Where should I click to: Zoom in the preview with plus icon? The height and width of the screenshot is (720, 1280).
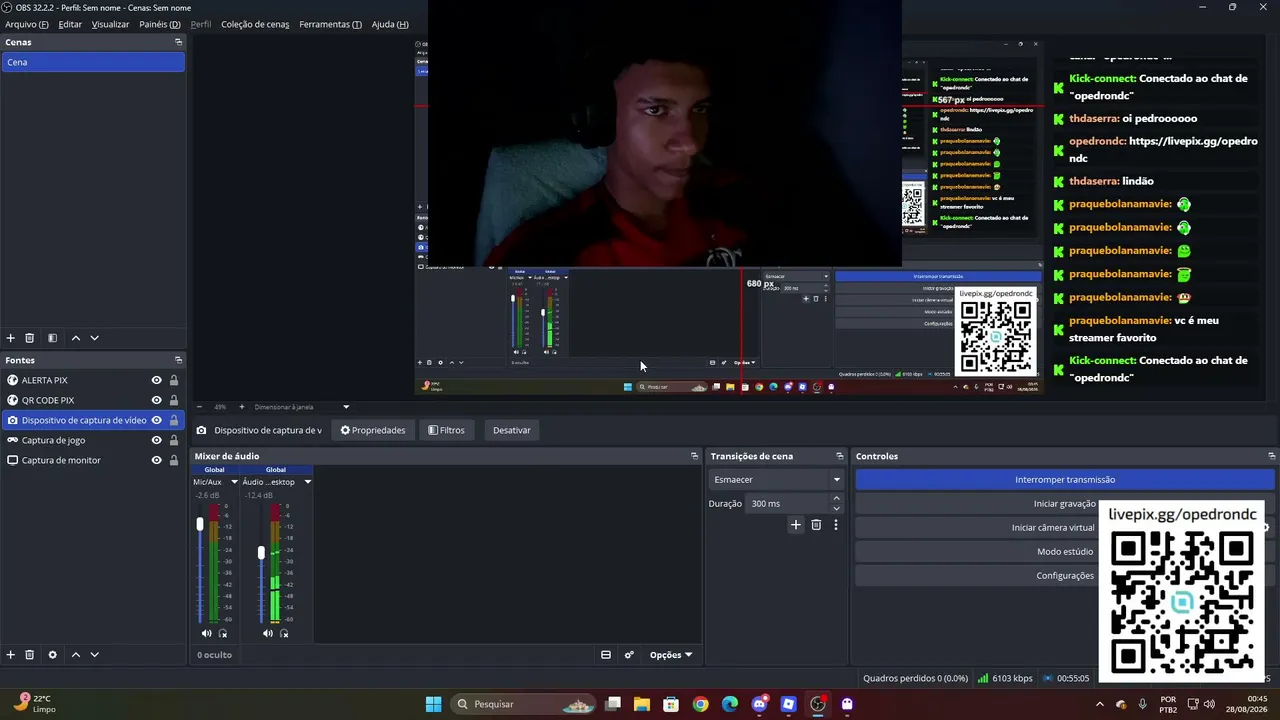[241, 407]
